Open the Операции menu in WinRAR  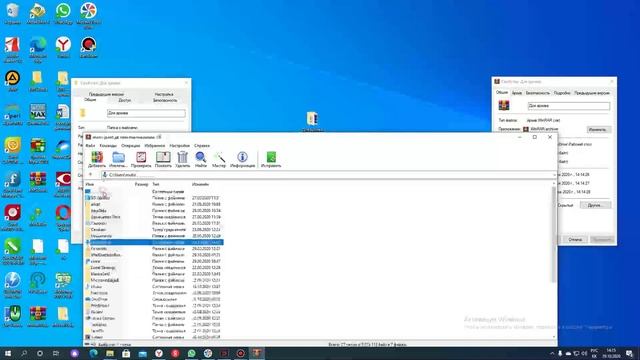[x=131, y=145]
